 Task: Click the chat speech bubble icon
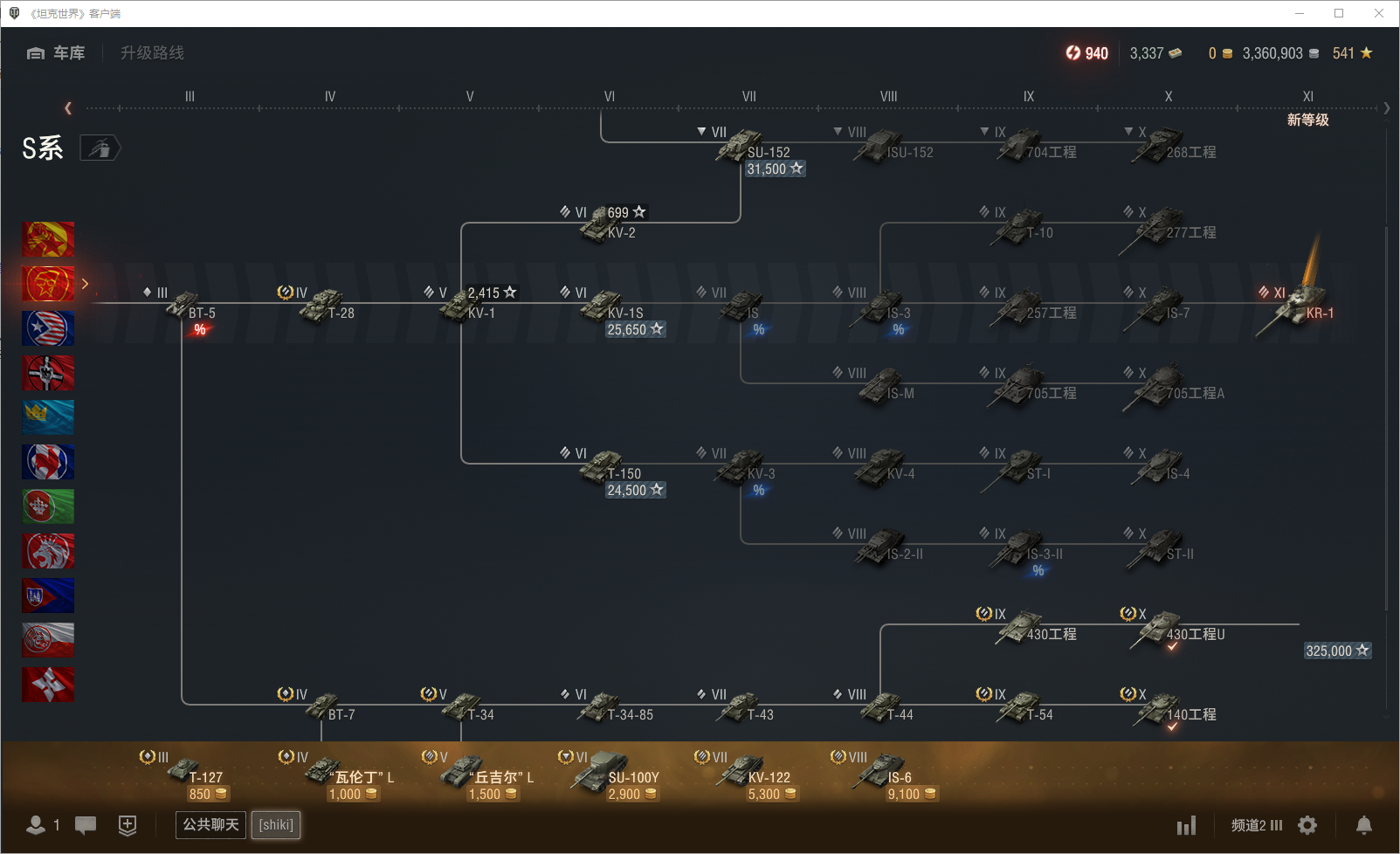(x=86, y=825)
